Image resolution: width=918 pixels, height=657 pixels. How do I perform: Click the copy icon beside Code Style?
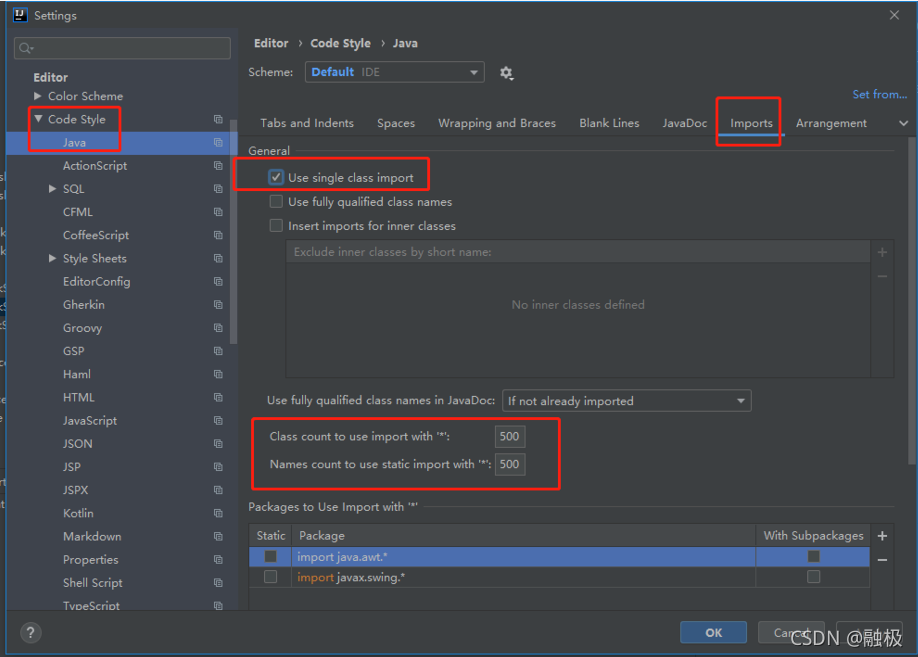point(218,119)
